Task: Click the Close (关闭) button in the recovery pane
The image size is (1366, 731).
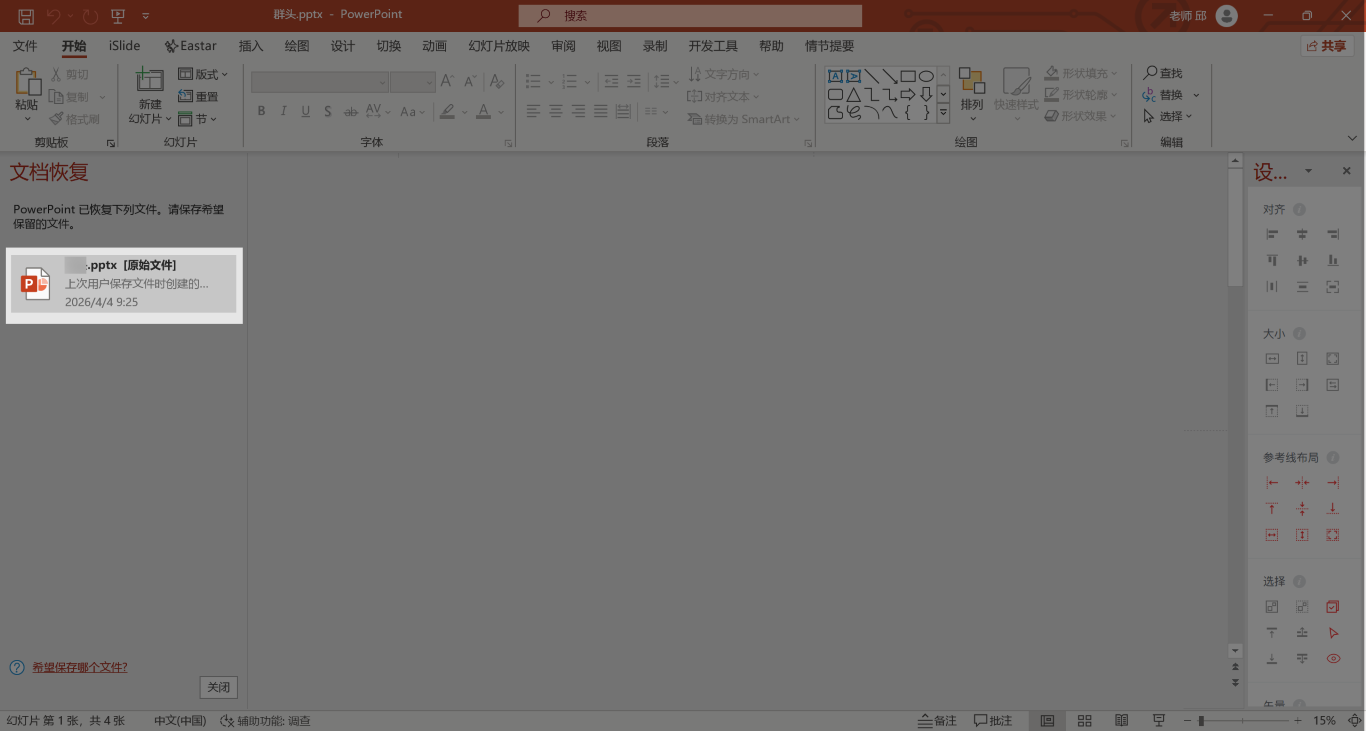Action: (219, 687)
